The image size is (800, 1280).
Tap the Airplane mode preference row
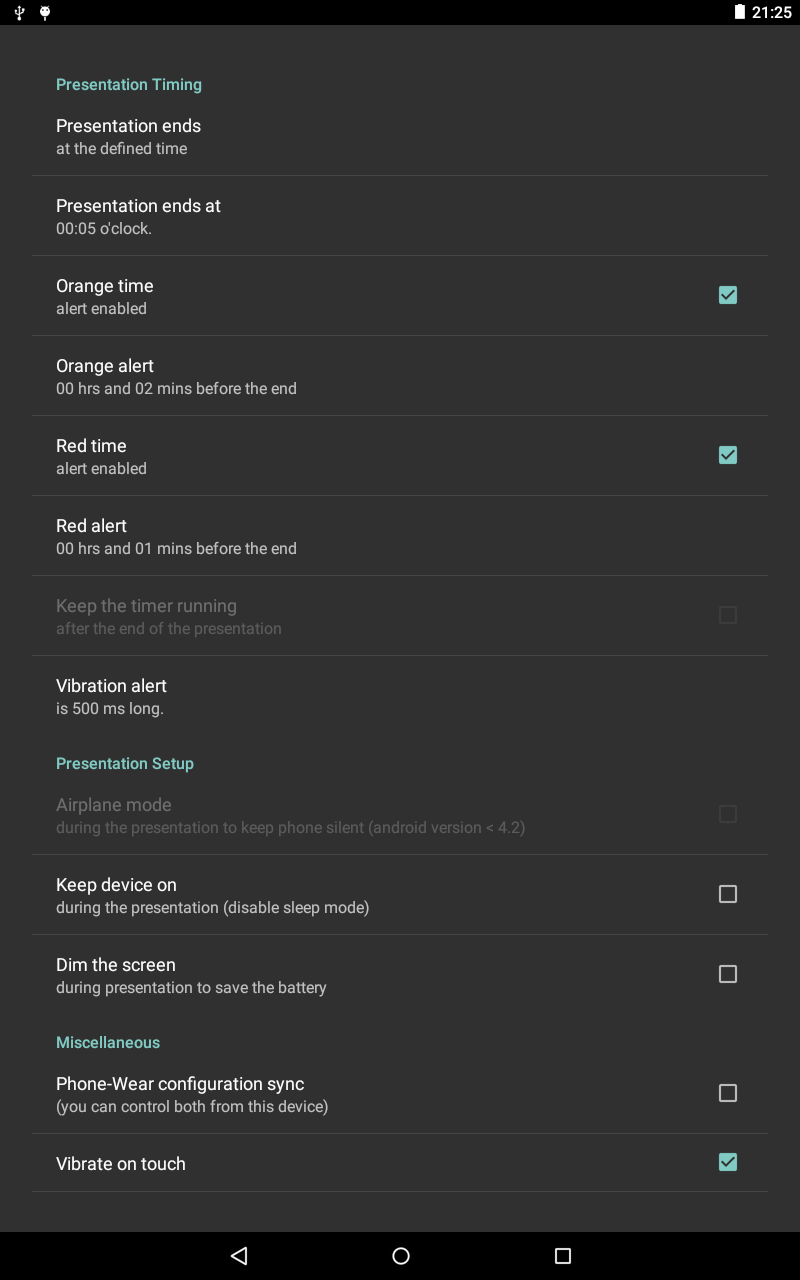point(400,815)
